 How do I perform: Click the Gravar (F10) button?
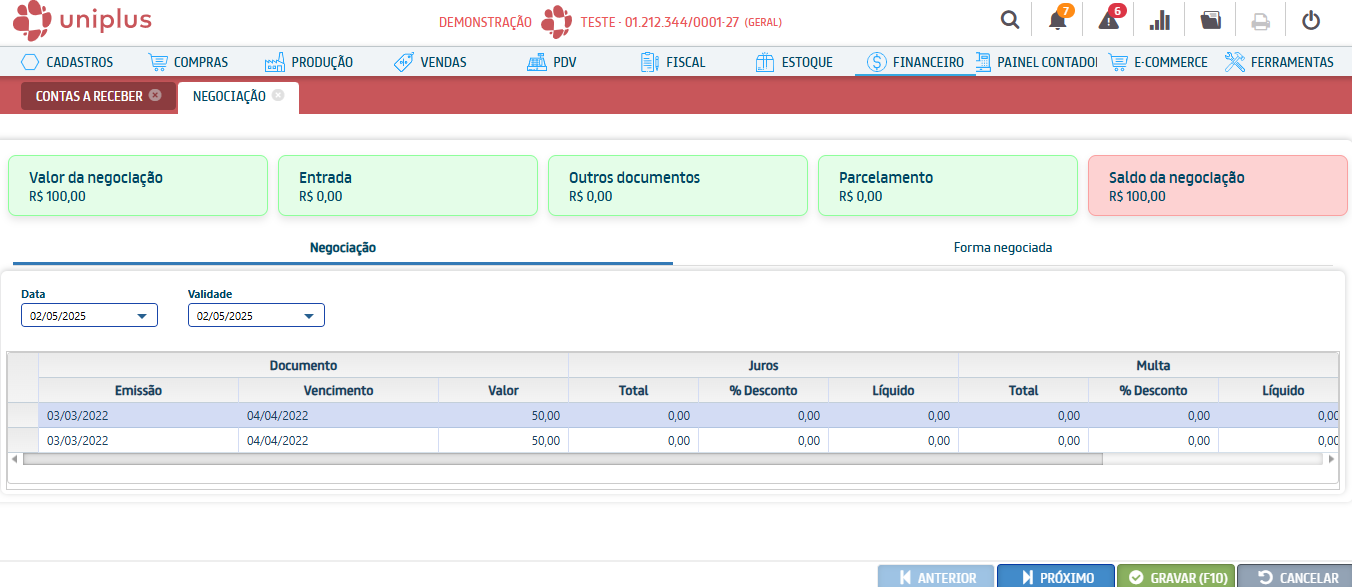[1175, 577]
